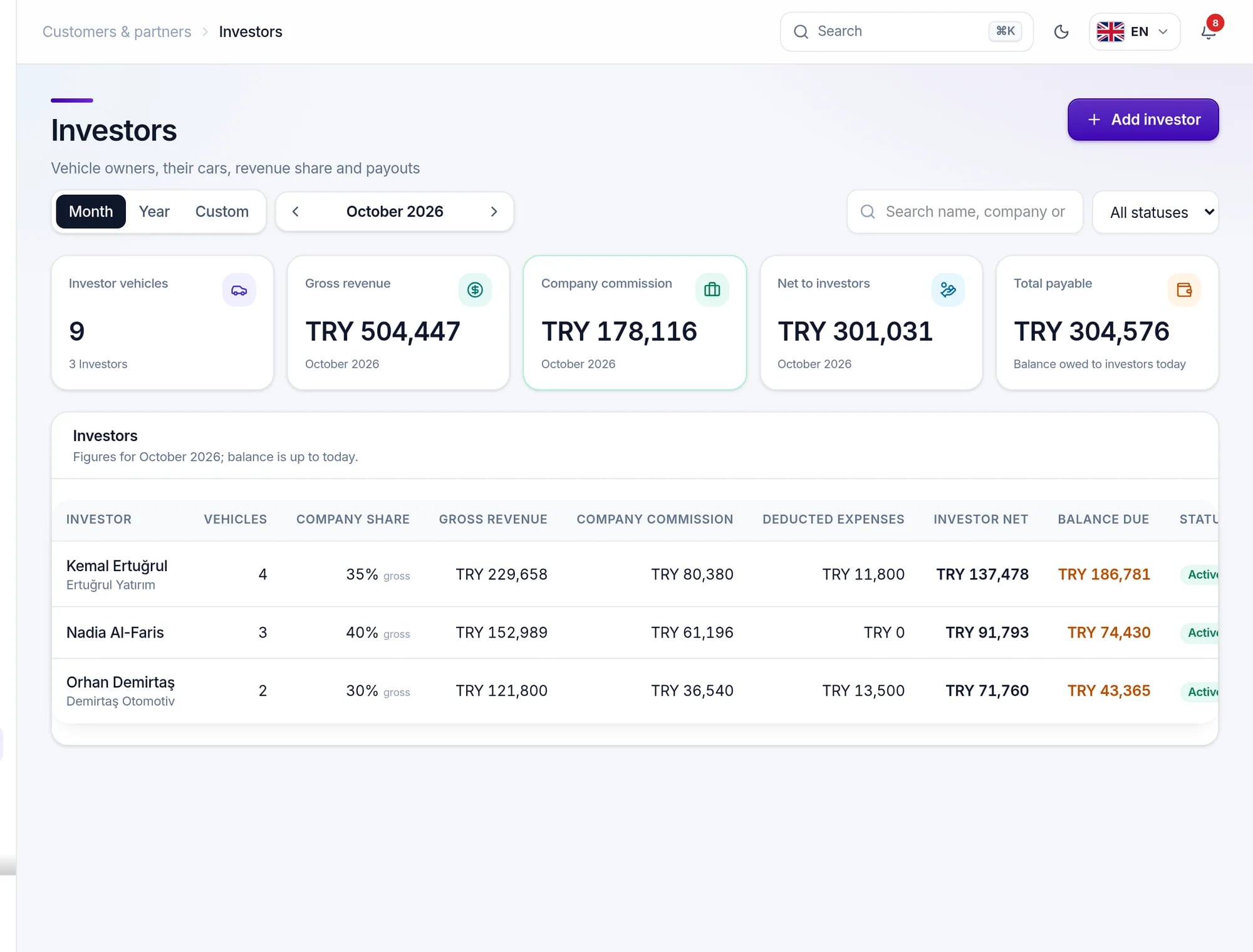
Task: Open Customers & partners breadcrumb link
Action: coord(117,32)
